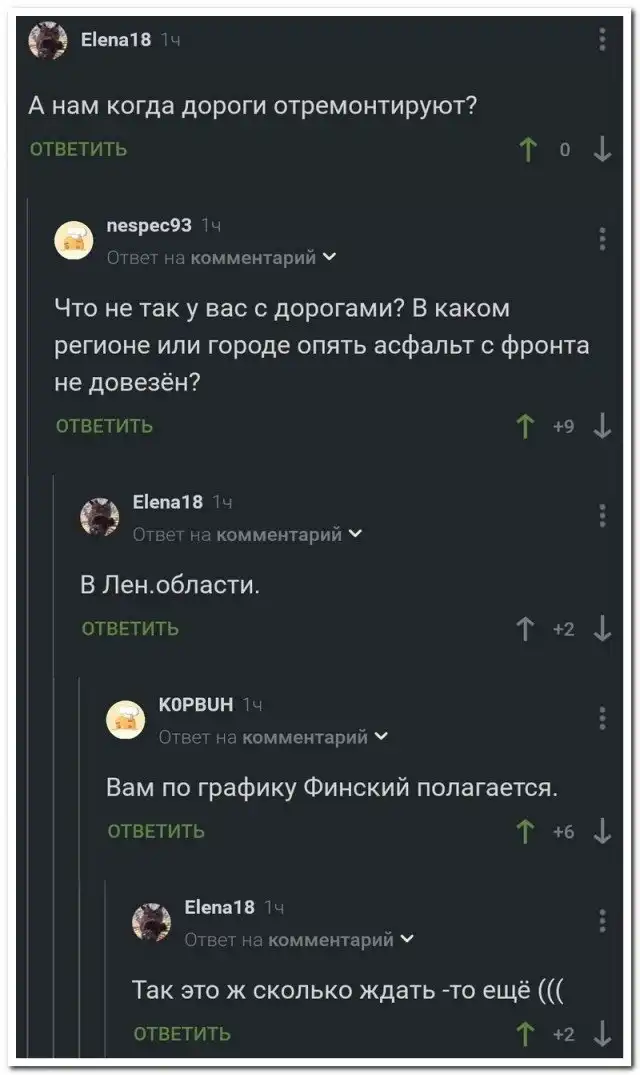Reply to the 'В Лен.области.' comment
Image resolution: width=640 pixels, height=1075 pixels.
point(130,629)
